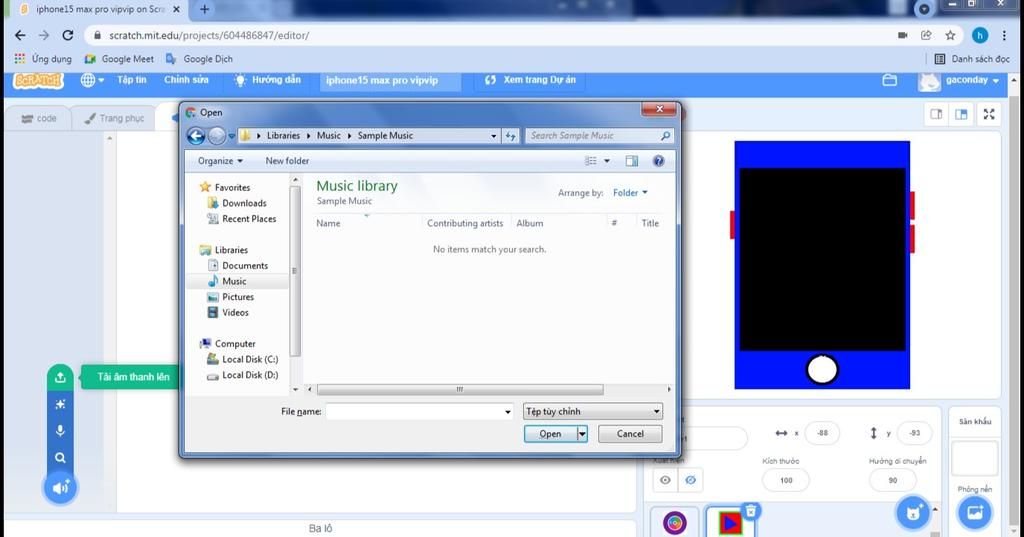
Task: Open dialog help icon
Action: click(658, 161)
